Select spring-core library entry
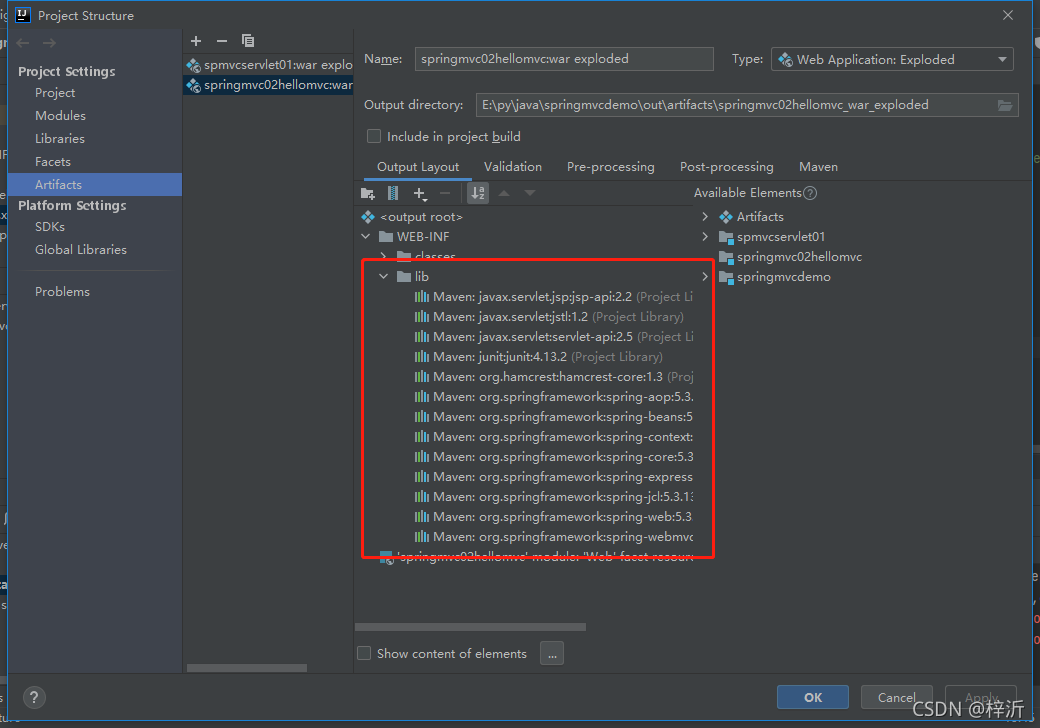This screenshot has width=1040, height=728. 553,457
